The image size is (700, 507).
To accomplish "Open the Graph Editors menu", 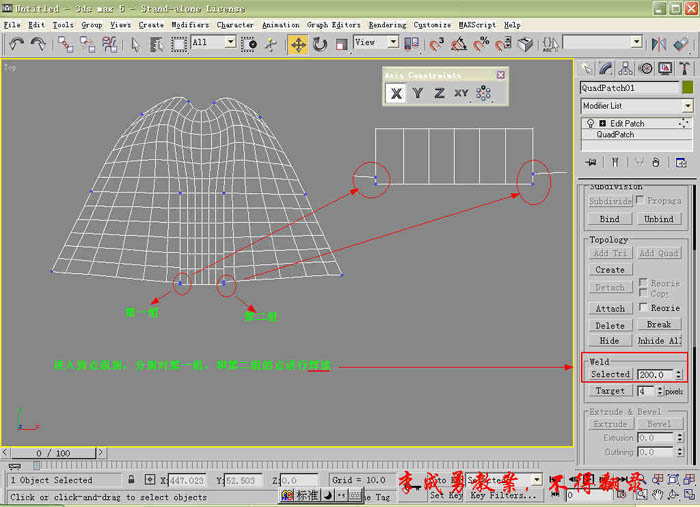I will pos(333,25).
